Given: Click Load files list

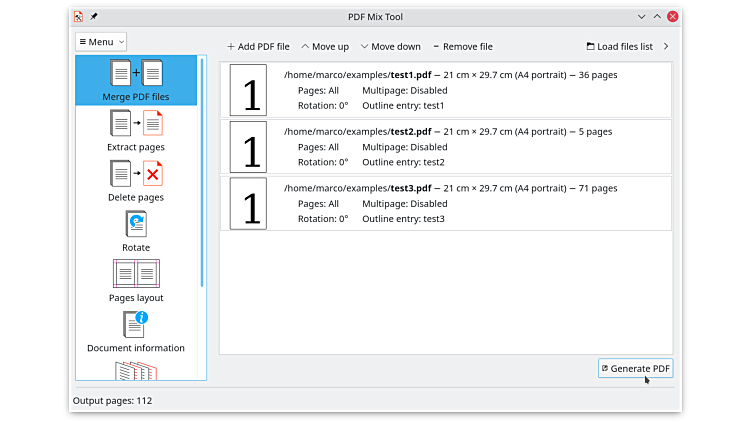Looking at the screenshot, I should coord(619,46).
